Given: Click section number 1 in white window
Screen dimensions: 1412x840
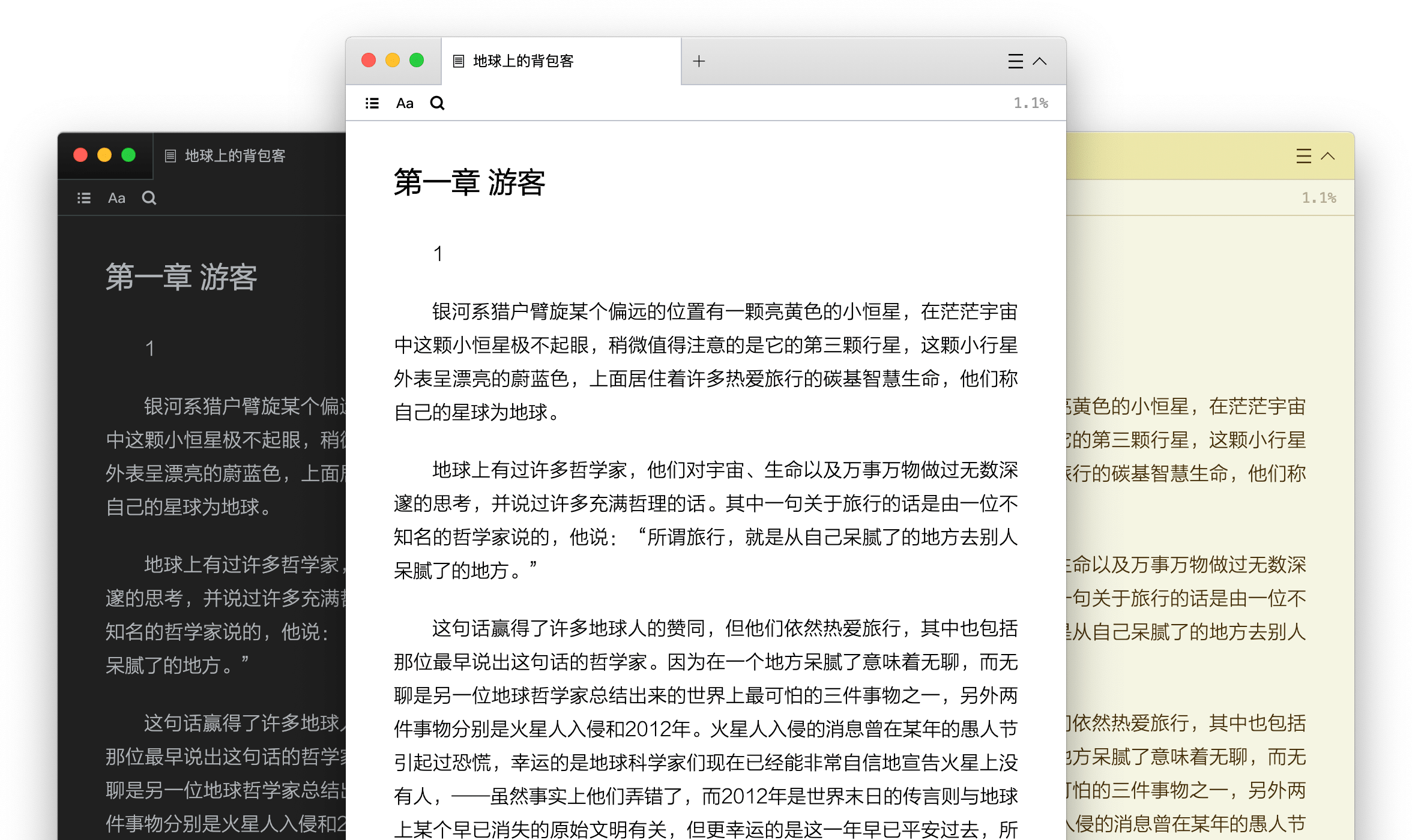Looking at the screenshot, I should coord(438,254).
